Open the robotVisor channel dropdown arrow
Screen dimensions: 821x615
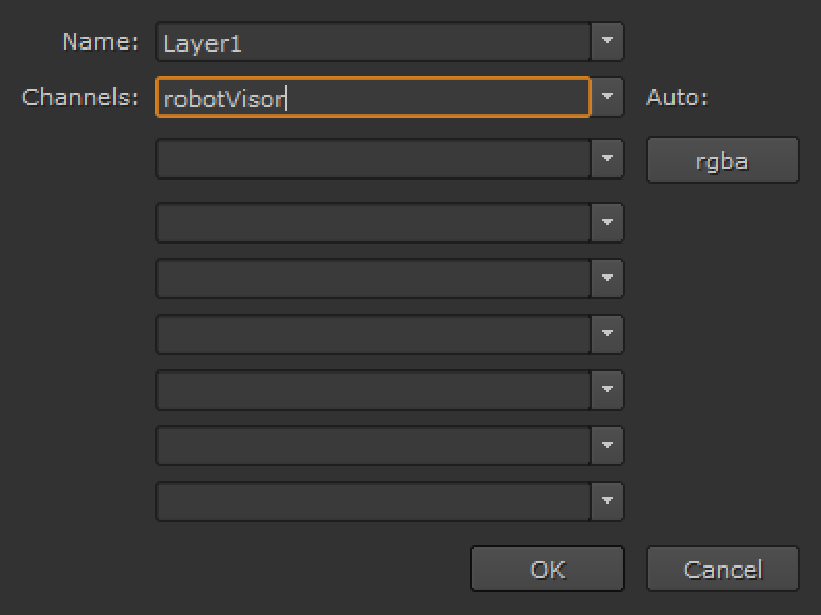point(607,98)
